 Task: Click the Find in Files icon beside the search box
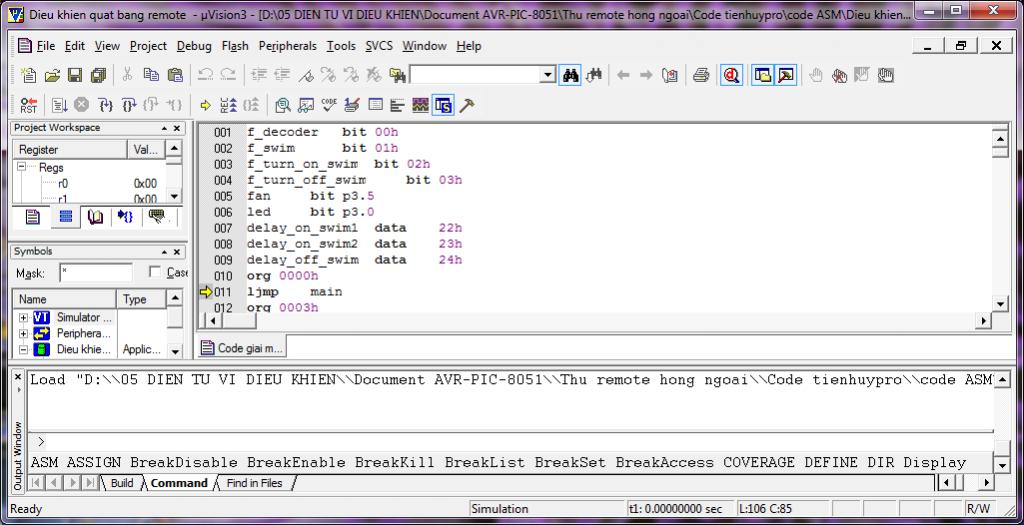(397, 75)
